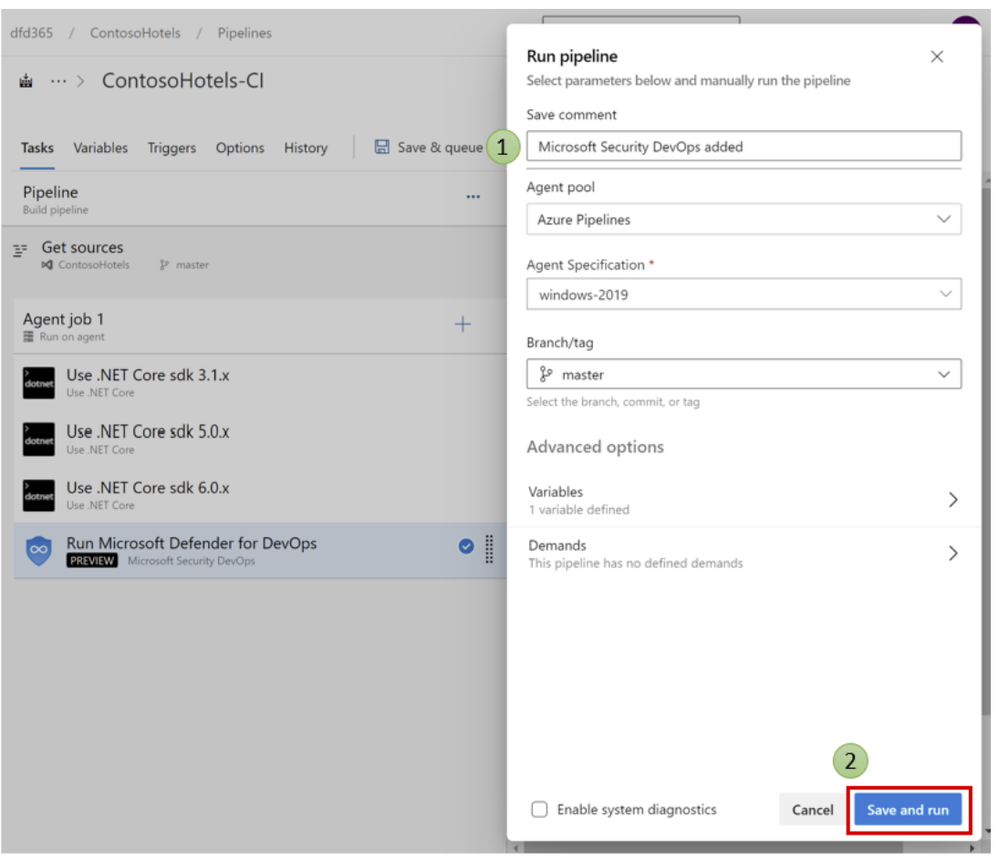
Task: Expand the Variables advanced option
Action: 744,500
